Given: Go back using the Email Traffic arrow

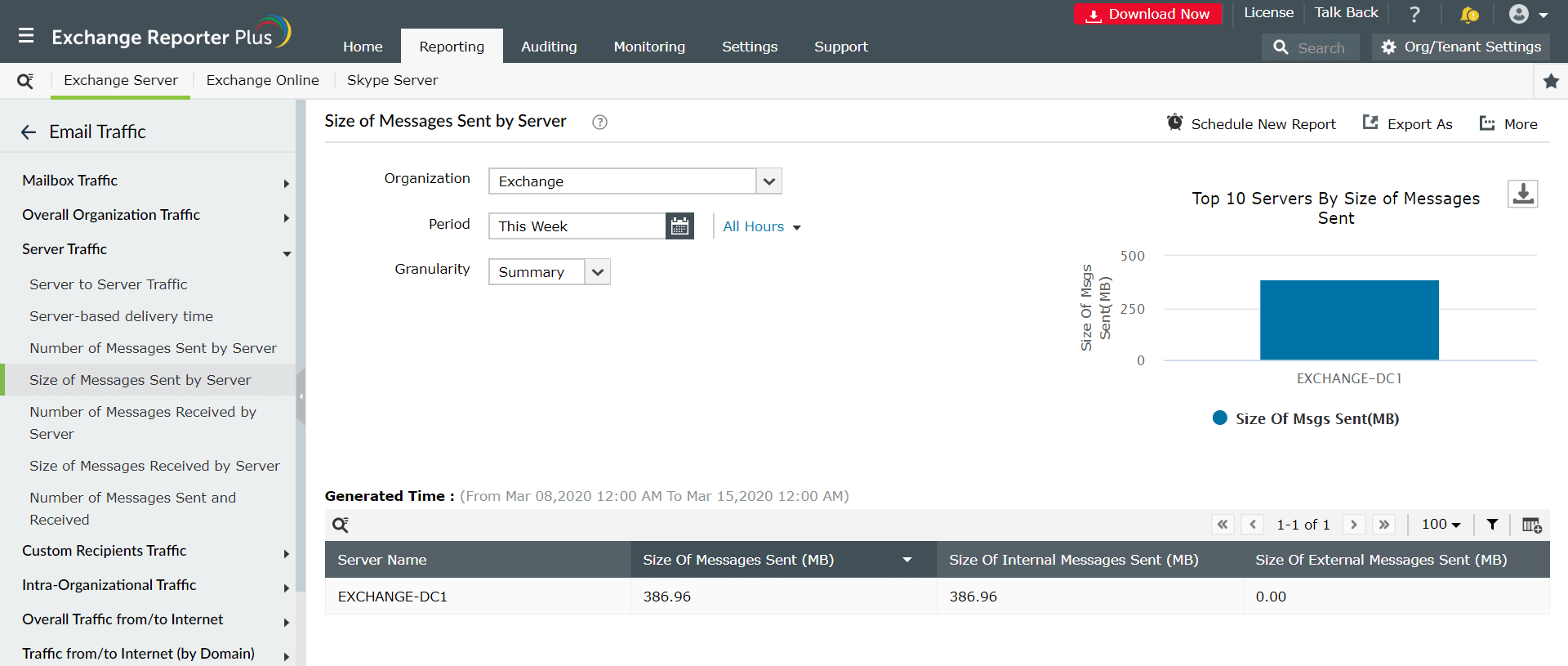Looking at the screenshot, I should click(x=29, y=132).
